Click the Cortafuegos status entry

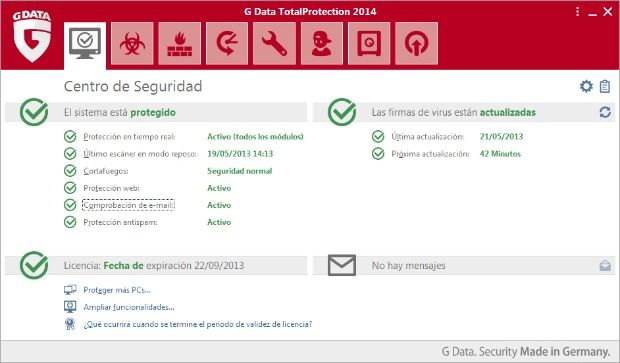(106, 171)
